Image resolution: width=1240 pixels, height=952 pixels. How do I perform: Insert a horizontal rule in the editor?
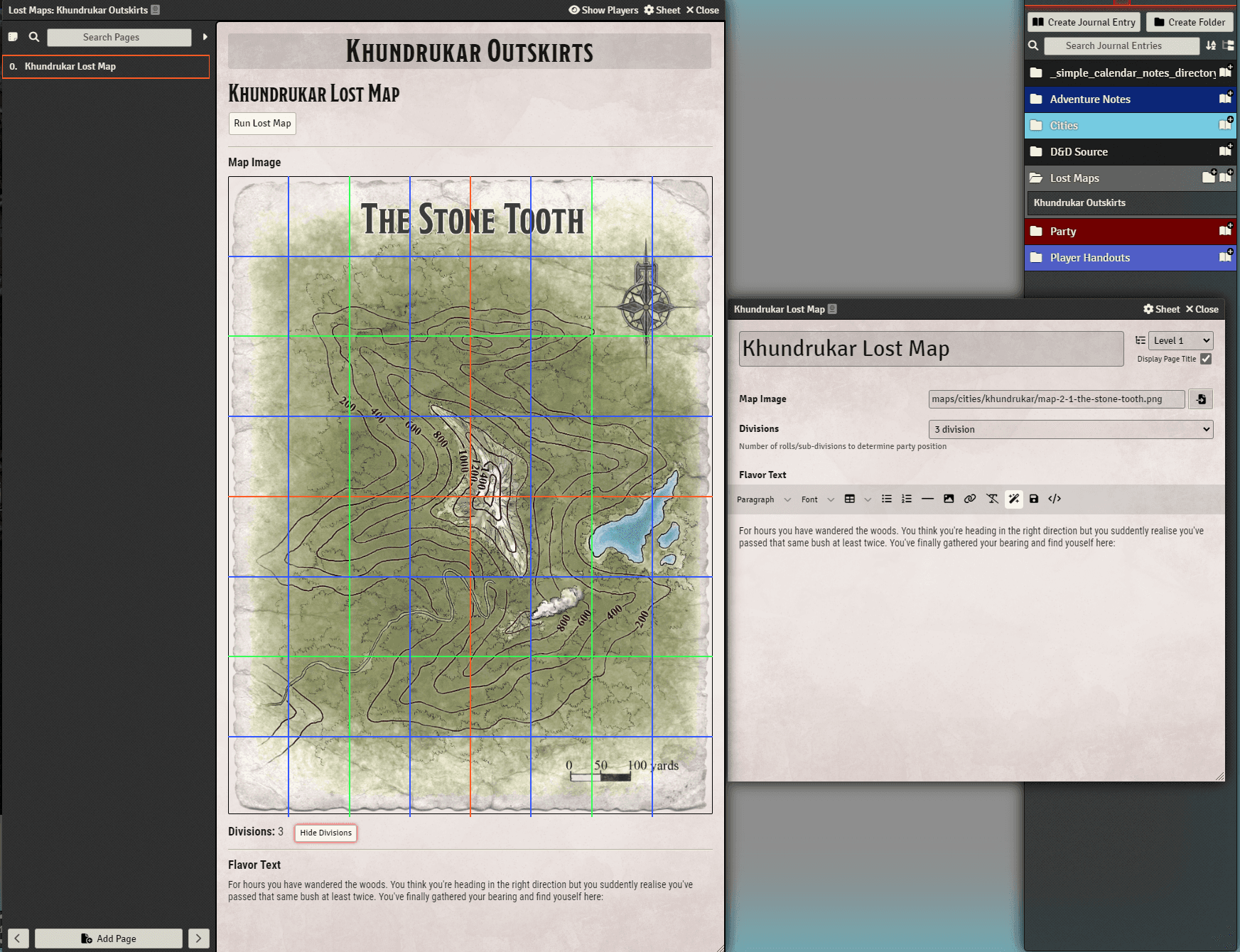[x=928, y=499]
